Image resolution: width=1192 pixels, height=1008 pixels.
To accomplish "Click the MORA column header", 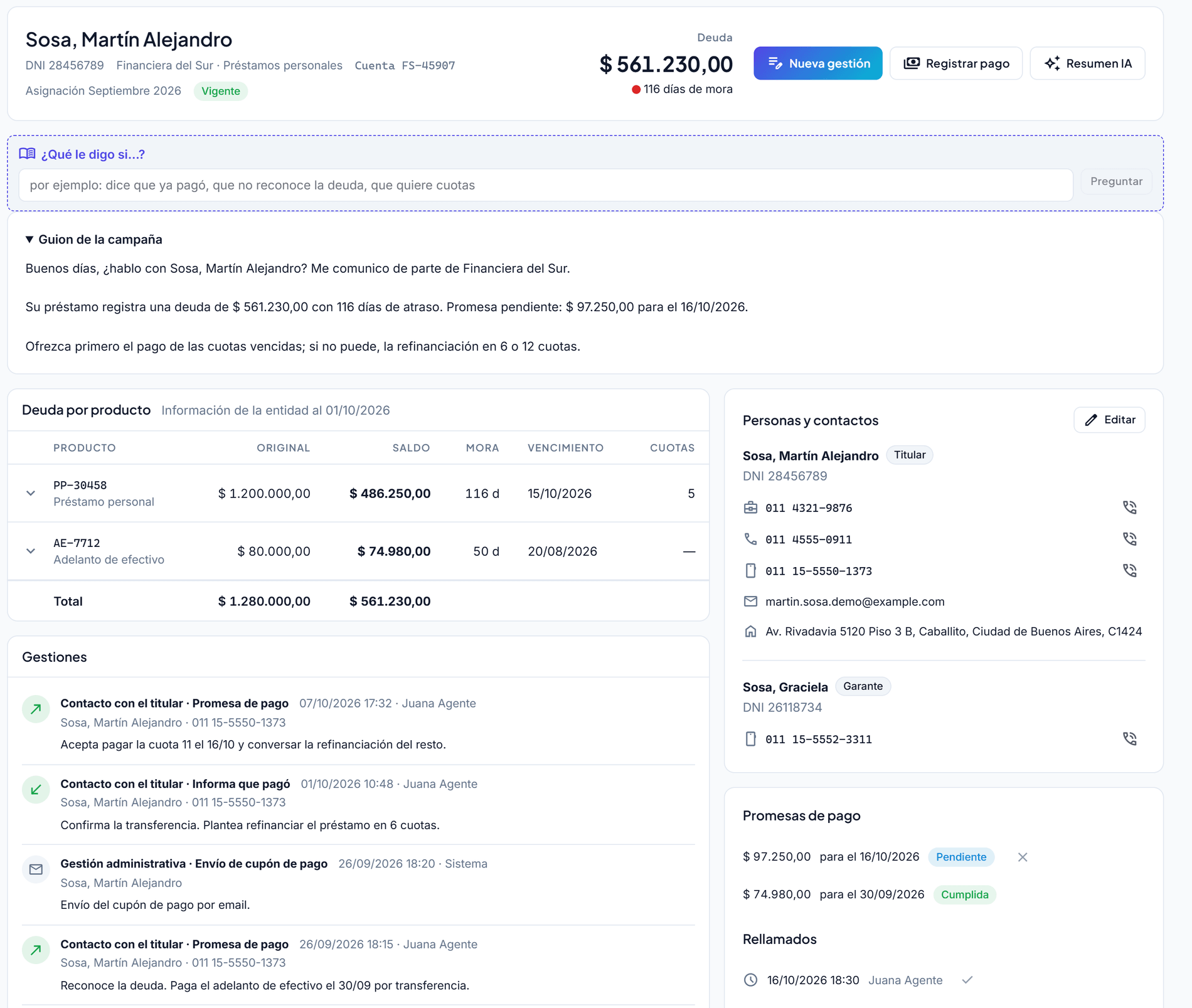I will click(482, 448).
